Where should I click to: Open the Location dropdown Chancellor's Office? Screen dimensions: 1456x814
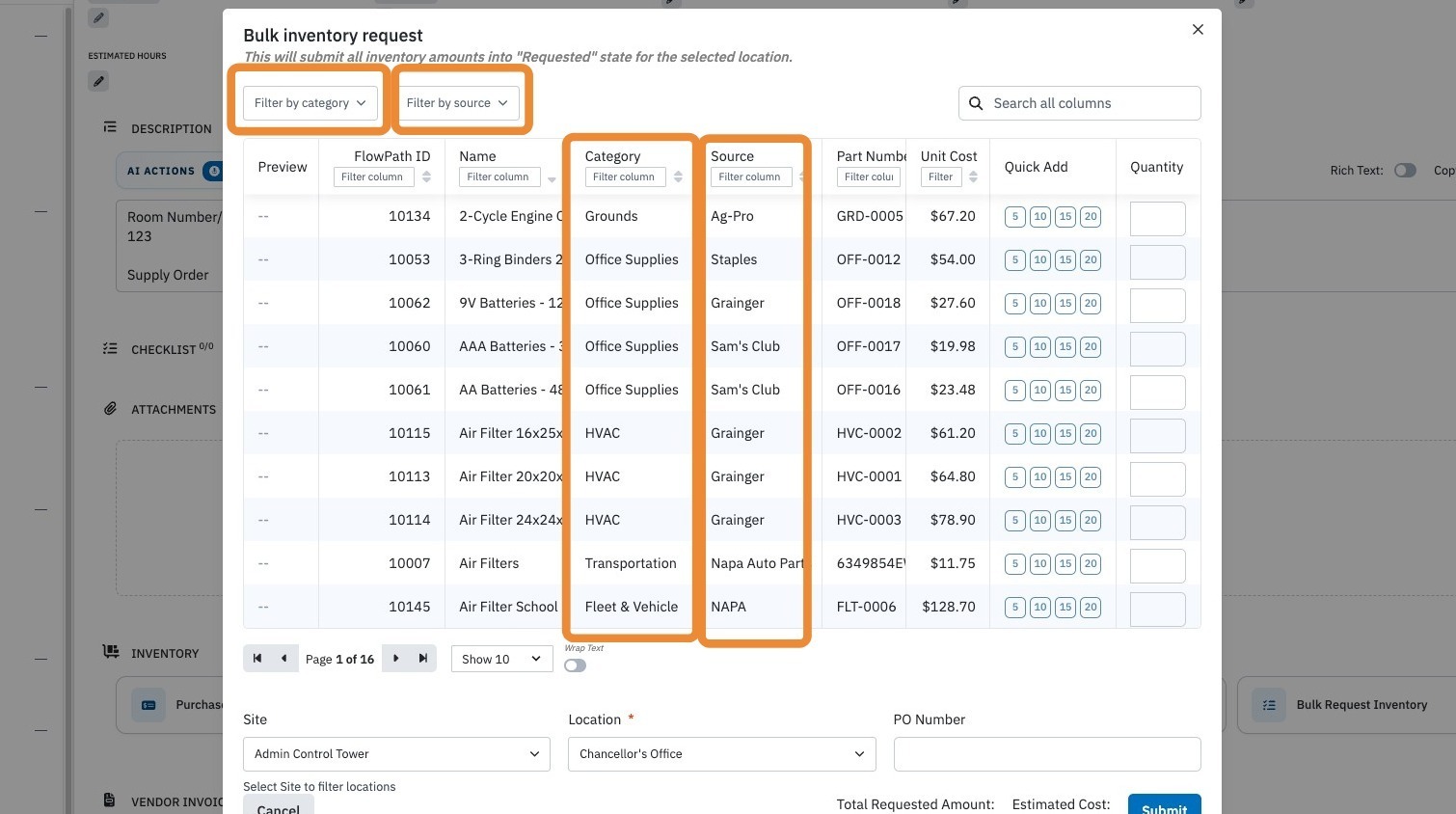tap(722, 754)
